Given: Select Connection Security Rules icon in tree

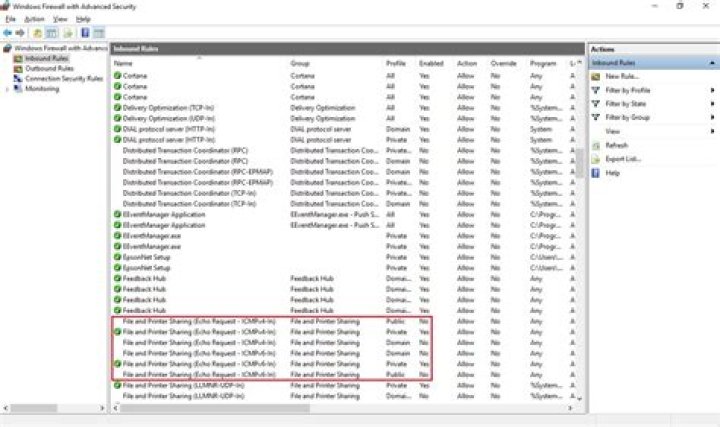Looking at the screenshot, I should point(18,79).
